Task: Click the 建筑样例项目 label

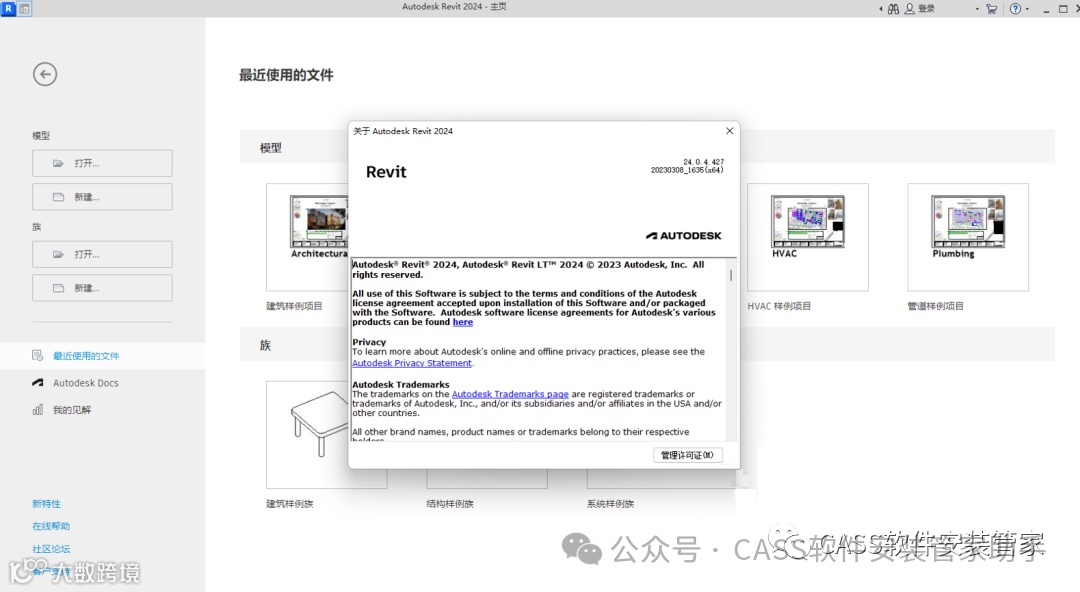Action: click(294, 306)
